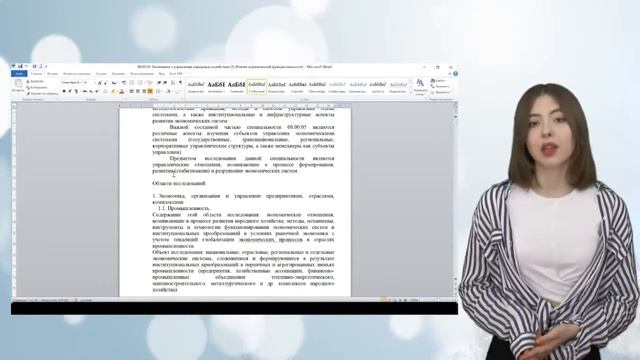Screen dimensions: 640x360
Task: Toggle italic formatting
Action: (x=70, y=91)
